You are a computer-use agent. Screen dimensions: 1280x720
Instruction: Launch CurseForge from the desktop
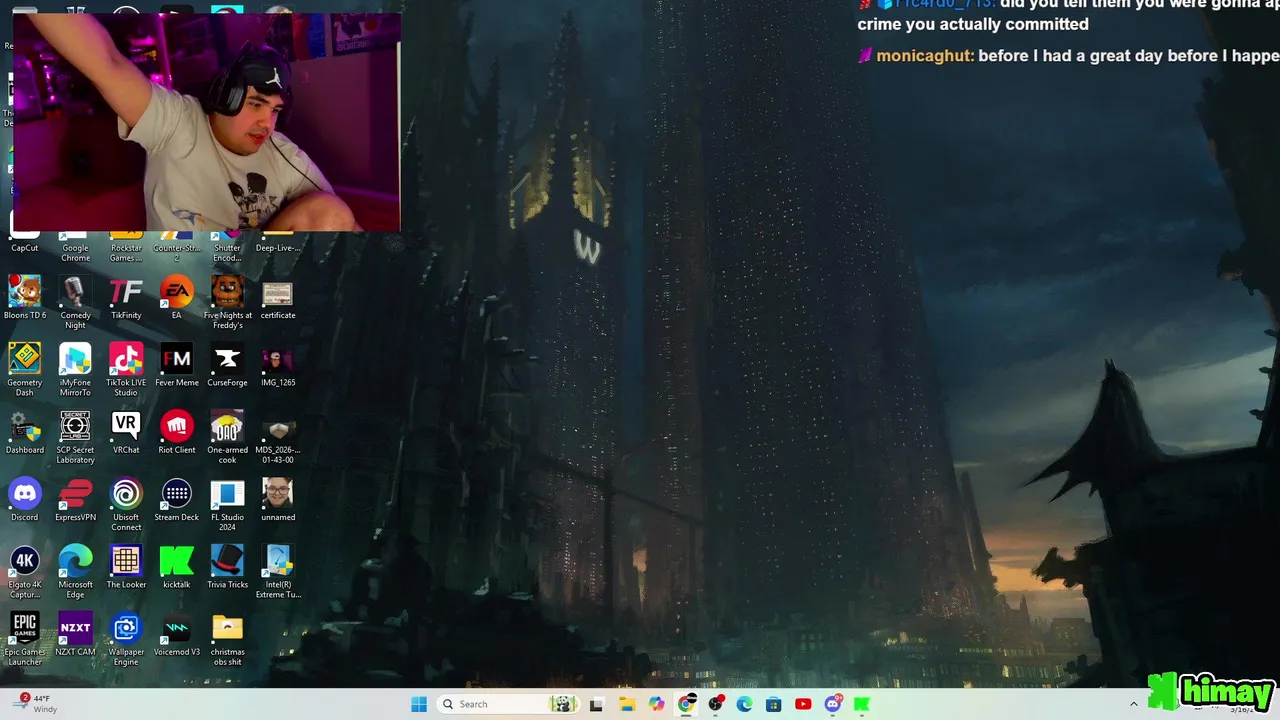coord(227,366)
